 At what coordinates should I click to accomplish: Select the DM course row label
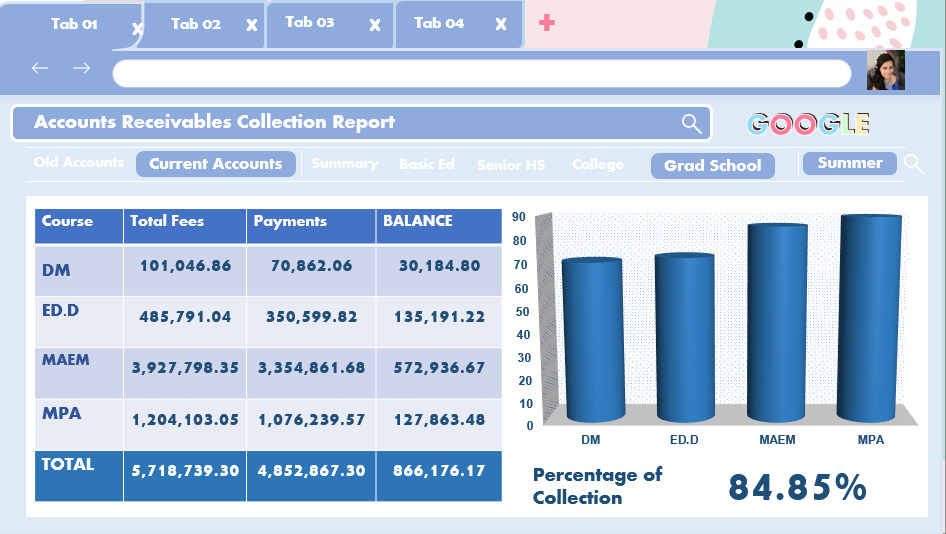56,270
